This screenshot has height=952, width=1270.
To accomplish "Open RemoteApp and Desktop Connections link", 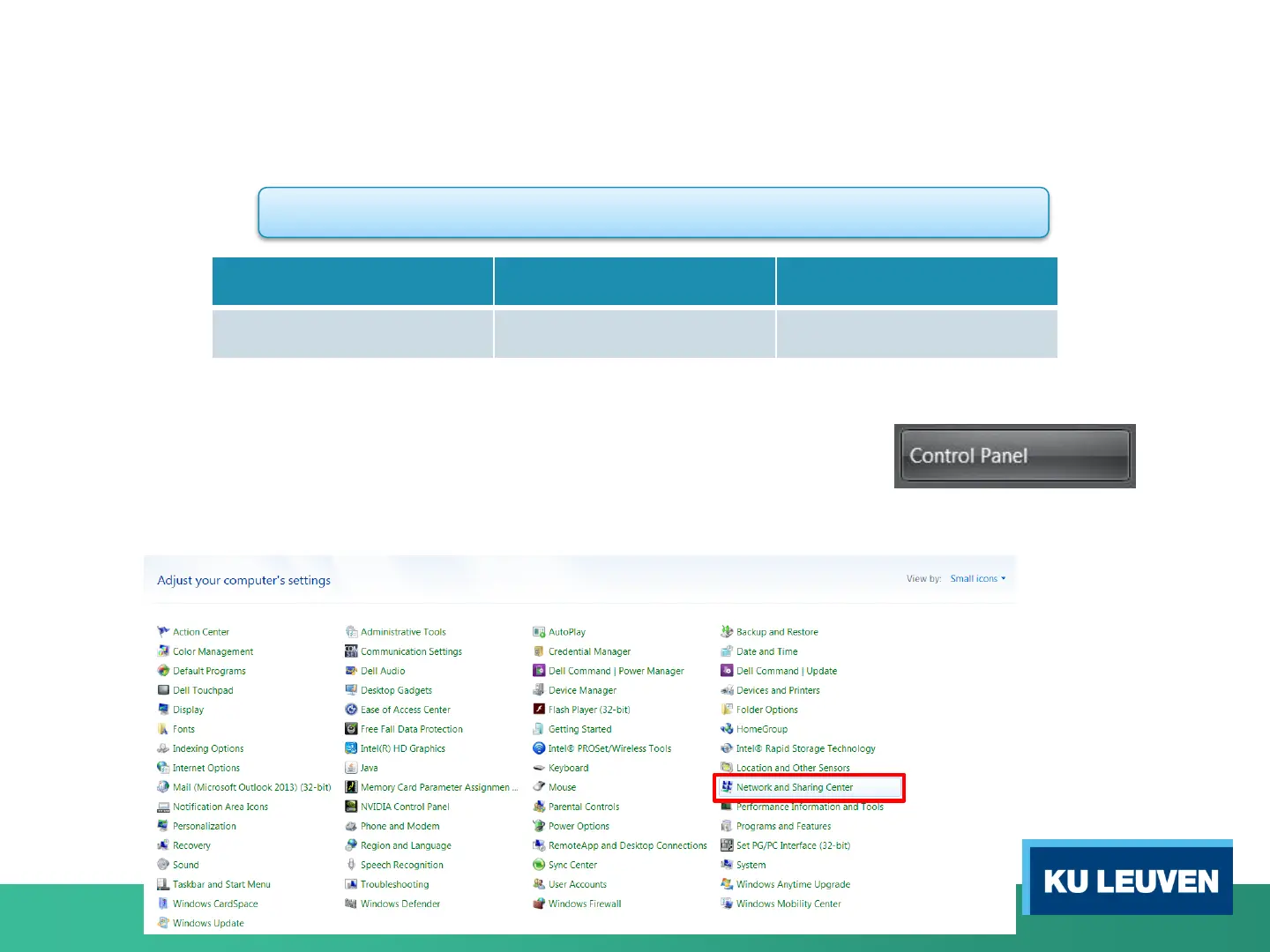I will (x=628, y=845).
